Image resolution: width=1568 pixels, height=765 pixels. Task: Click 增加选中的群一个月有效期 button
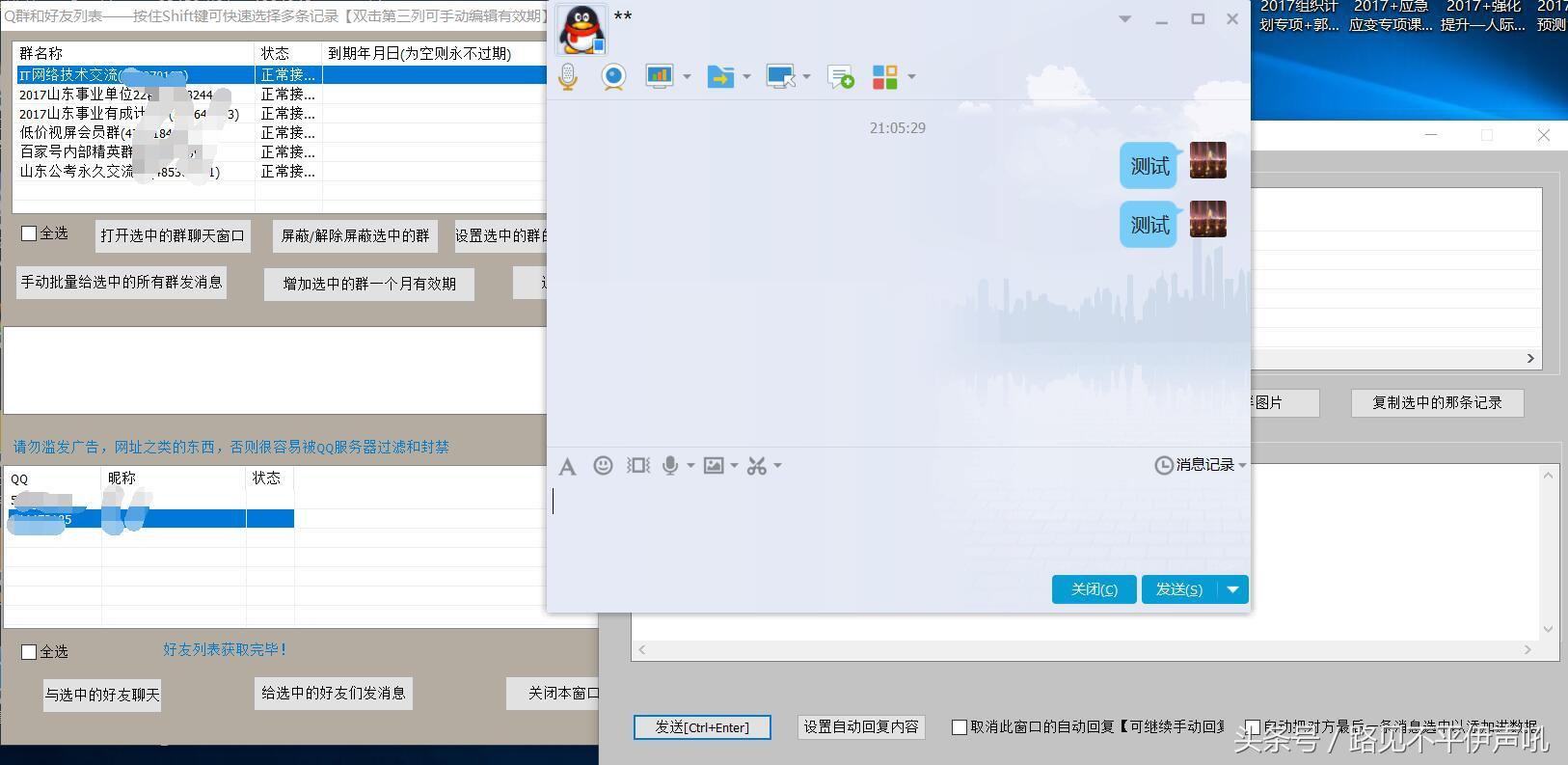point(369,284)
